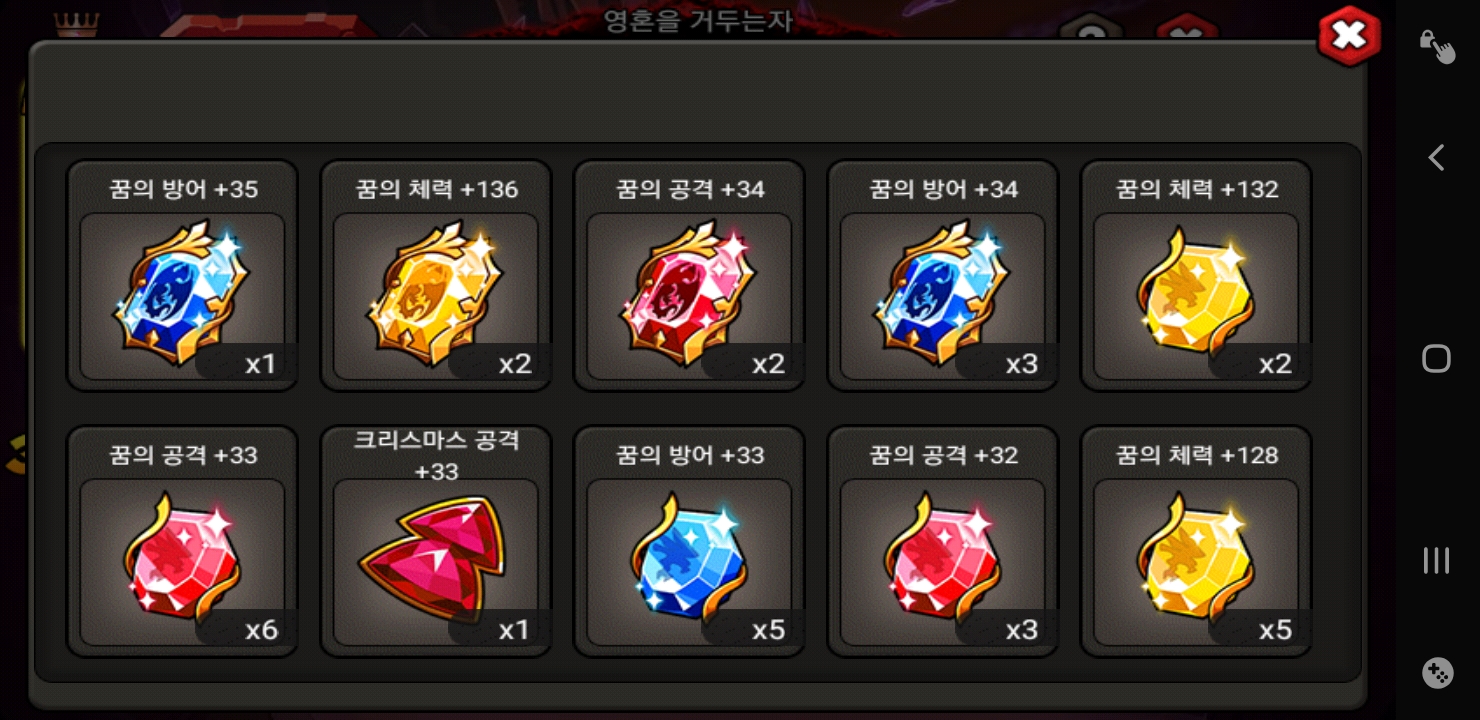Select the yellow 꿈의 체력 +132 gem
The height and width of the screenshot is (720, 1480).
point(1196,296)
